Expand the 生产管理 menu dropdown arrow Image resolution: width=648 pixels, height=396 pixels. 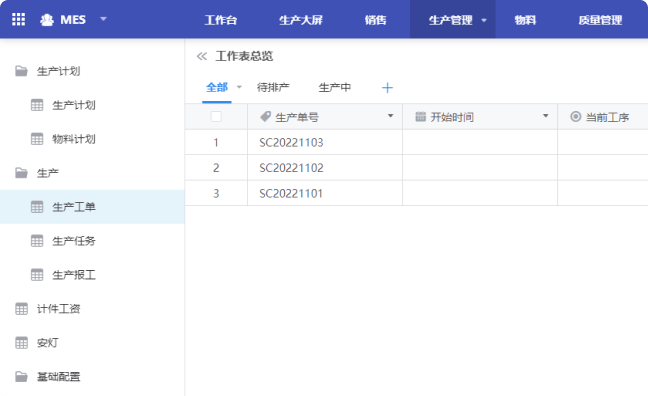(484, 20)
